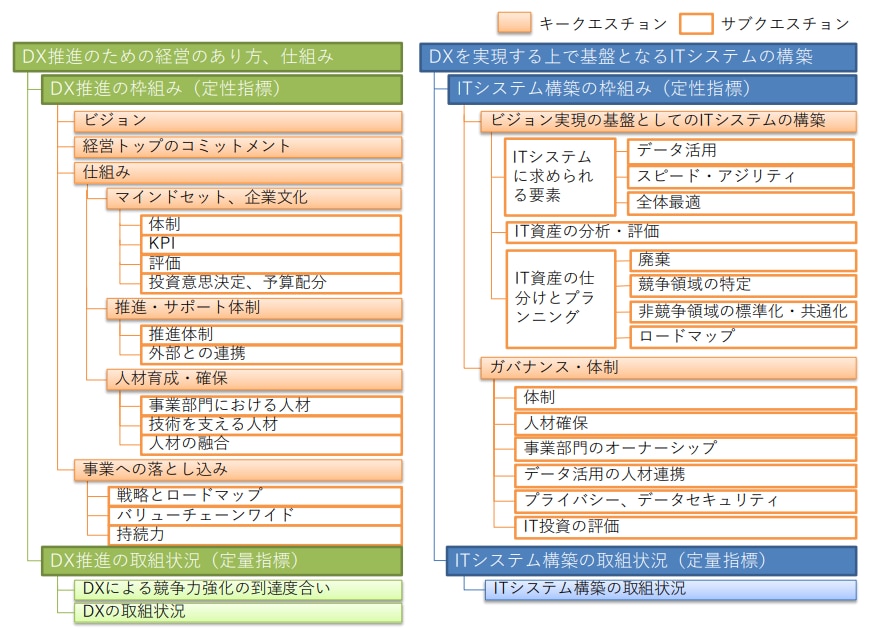Select the プライバシー、データセキュリティ box

coord(685,500)
